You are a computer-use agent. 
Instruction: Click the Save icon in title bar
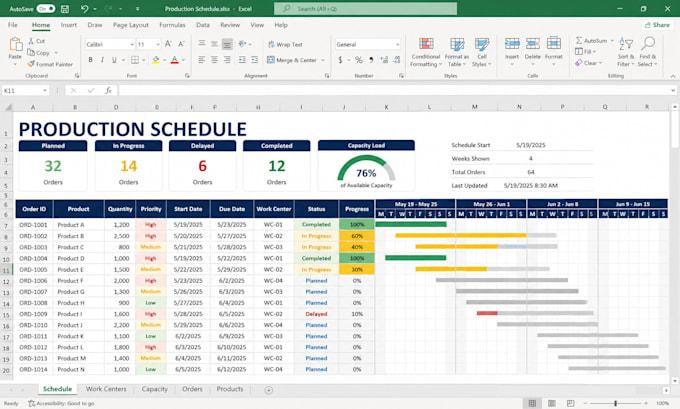click(x=65, y=9)
